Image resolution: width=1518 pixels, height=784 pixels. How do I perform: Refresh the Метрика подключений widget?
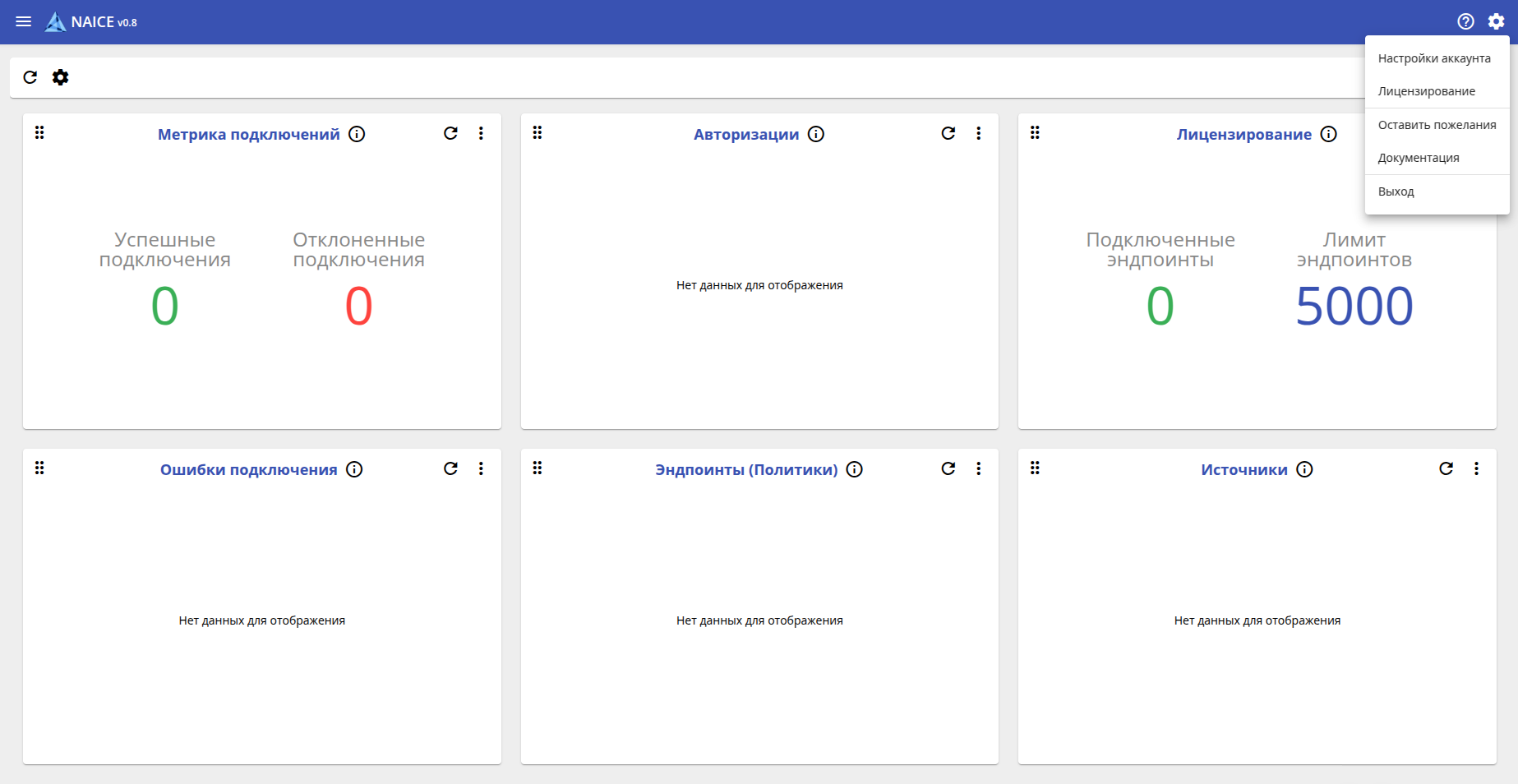(450, 133)
